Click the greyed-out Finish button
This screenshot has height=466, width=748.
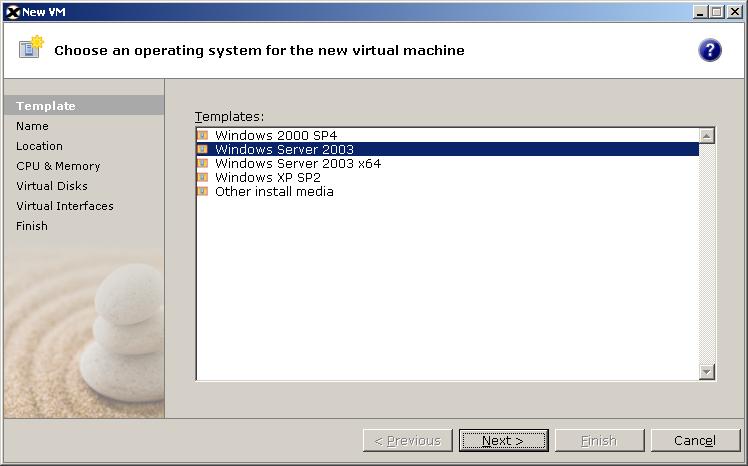[599, 440]
